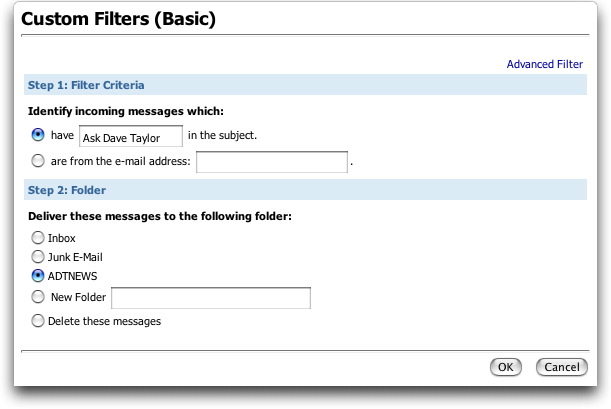Choose the 'are from the e-mail address' radio button

click(38, 160)
